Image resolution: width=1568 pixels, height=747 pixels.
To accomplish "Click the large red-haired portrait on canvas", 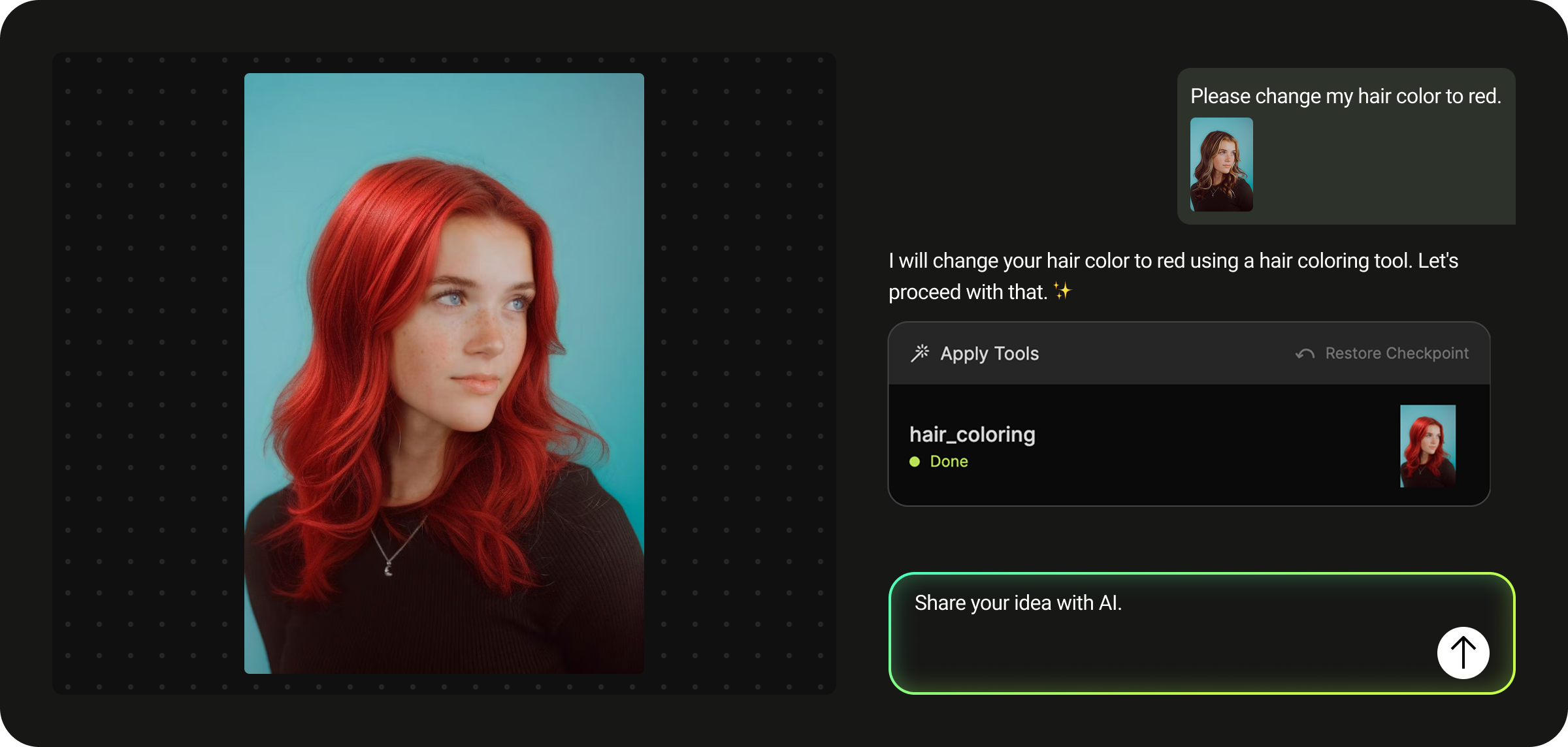I will coord(444,372).
